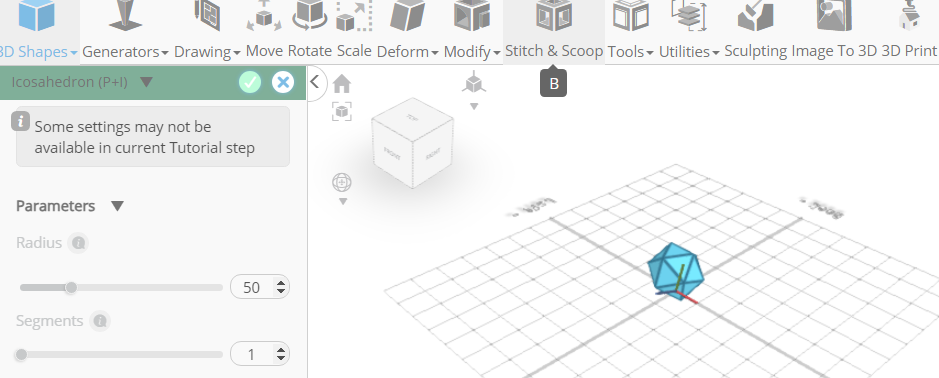The height and width of the screenshot is (378, 939).
Task: Click the Image To 3D label
Action: tap(834, 52)
